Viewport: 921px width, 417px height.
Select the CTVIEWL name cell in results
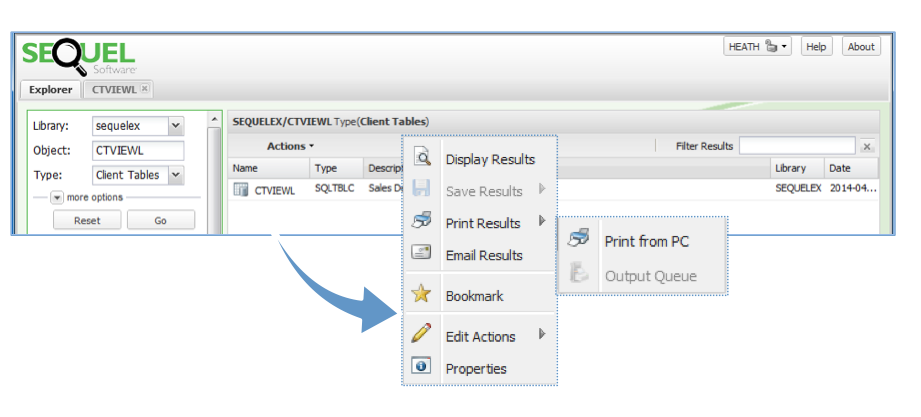click(x=274, y=190)
